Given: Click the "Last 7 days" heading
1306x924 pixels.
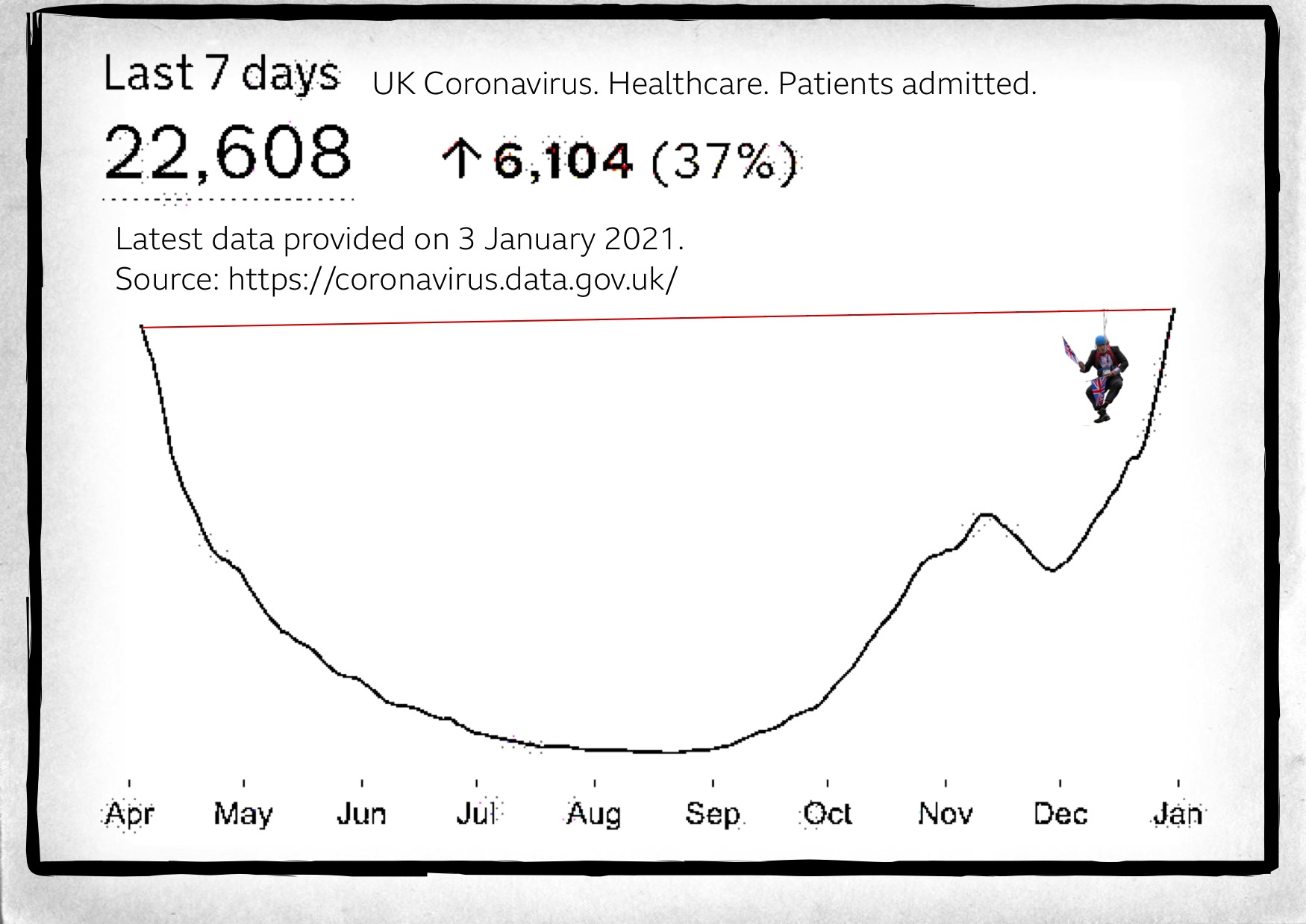Looking at the screenshot, I should tap(222, 75).
